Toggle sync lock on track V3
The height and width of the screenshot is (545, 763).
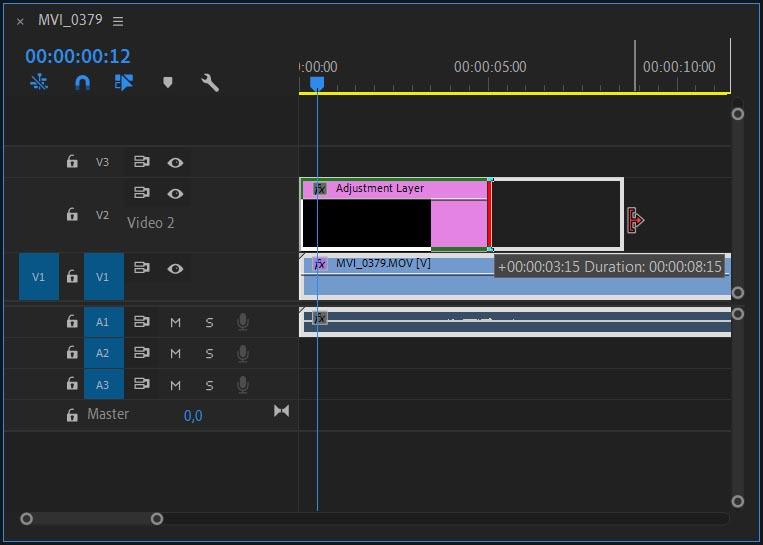pyautogui.click(x=142, y=162)
